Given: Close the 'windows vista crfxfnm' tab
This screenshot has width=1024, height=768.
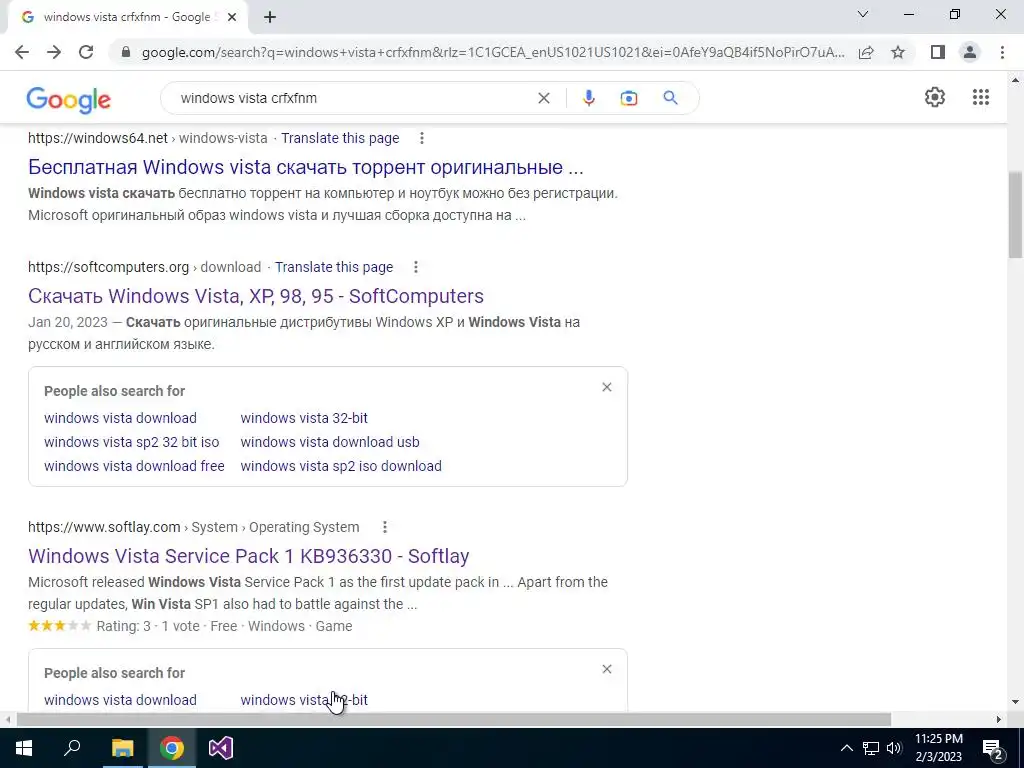Looking at the screenshot, I should [x=232, y=18].
